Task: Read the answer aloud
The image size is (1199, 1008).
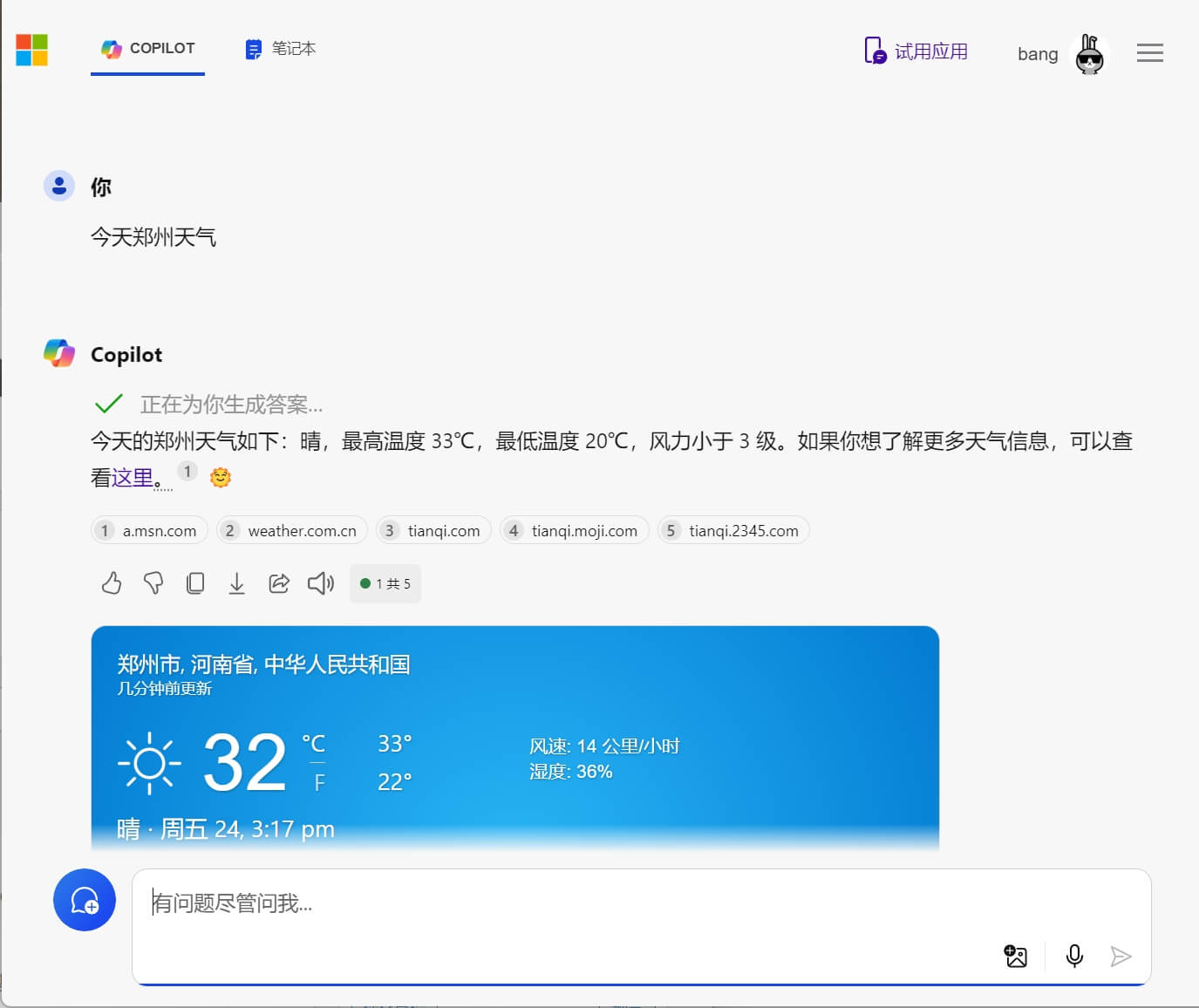Action: tap(320, 583)
